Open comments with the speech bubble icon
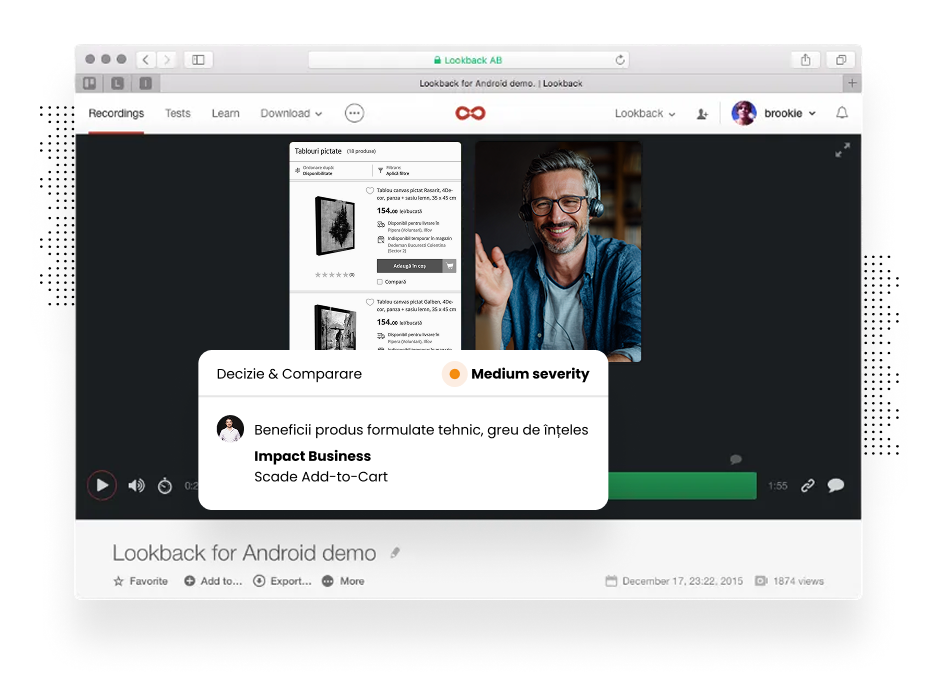 836,485
